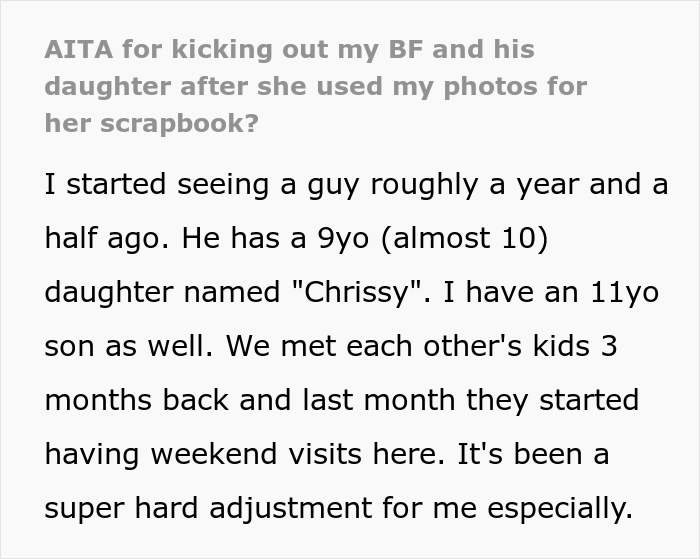Click the word "scrapbook?" in the title

click(179, 124)
